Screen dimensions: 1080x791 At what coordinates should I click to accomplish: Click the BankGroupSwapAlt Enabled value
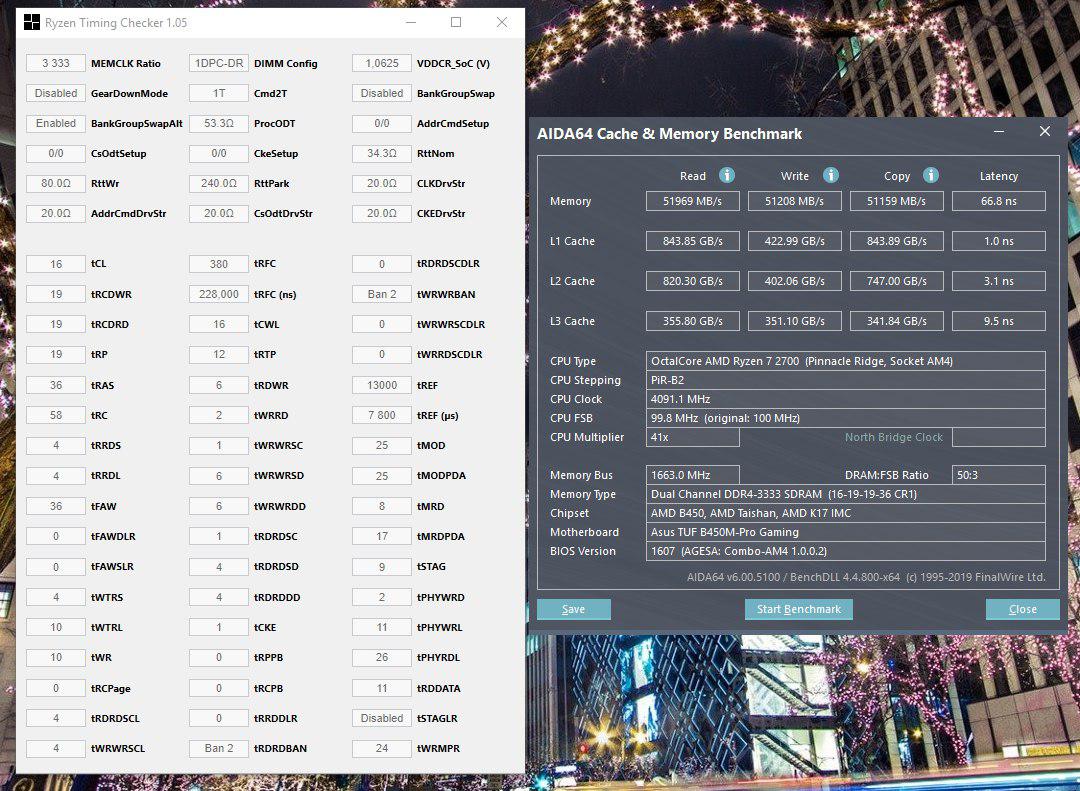(x=56, y=123)
